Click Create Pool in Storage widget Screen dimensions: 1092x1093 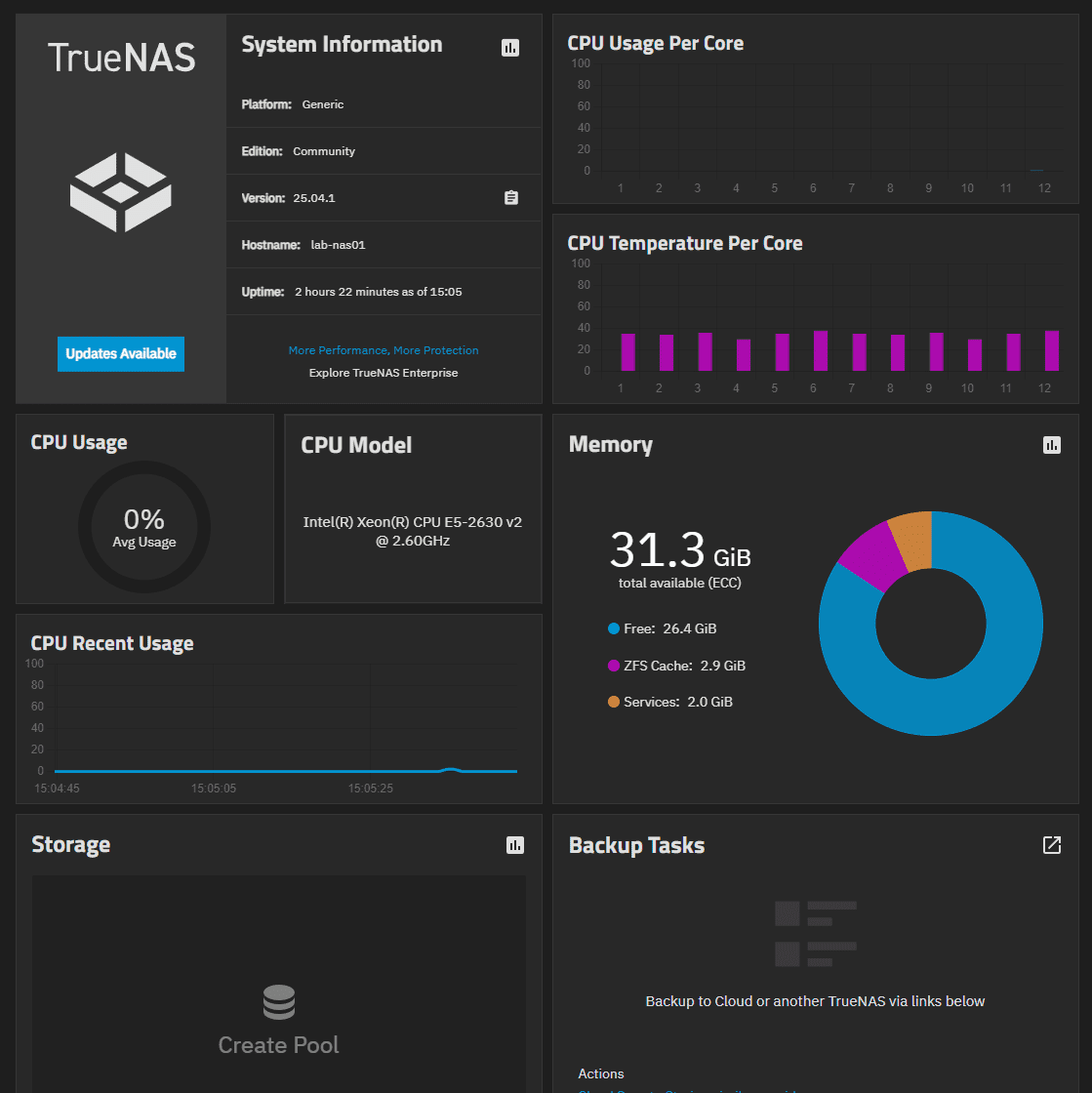click(x=279, y=1044)
